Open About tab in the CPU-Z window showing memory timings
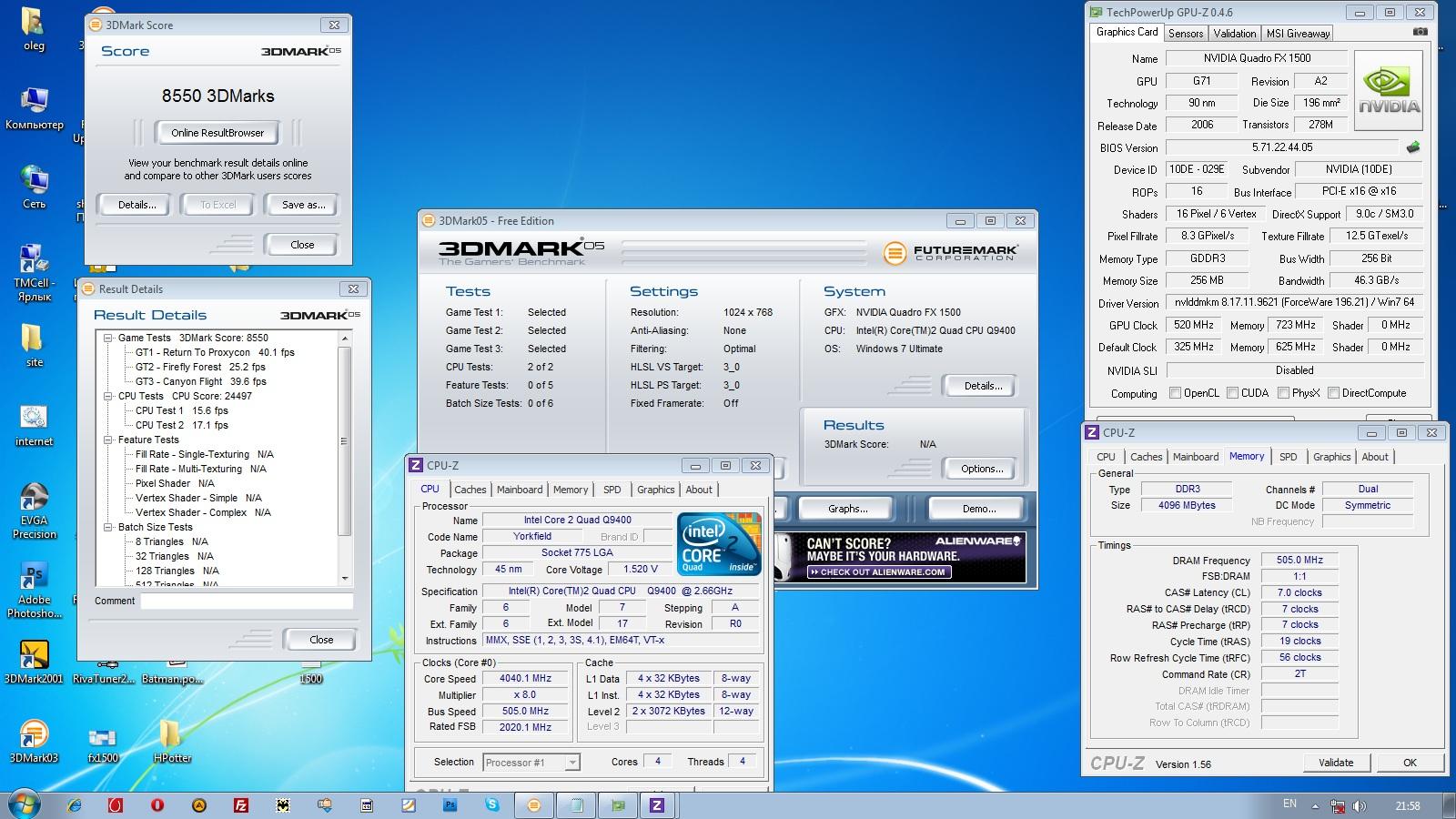The image size is (1456, 819). pyautogui.click(x=1375, y=457)
